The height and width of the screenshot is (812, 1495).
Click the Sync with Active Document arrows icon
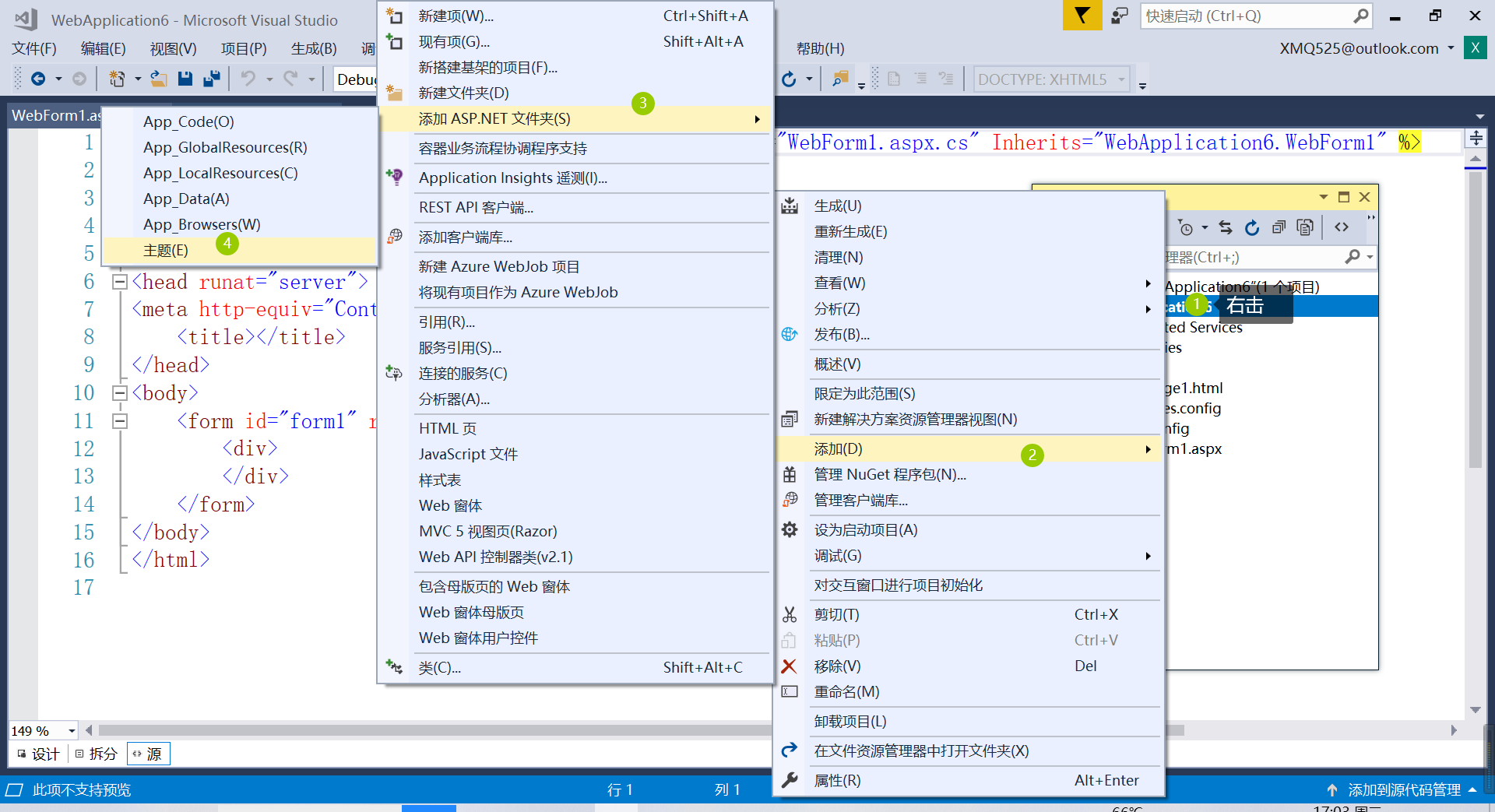[x=1226, y=227]
